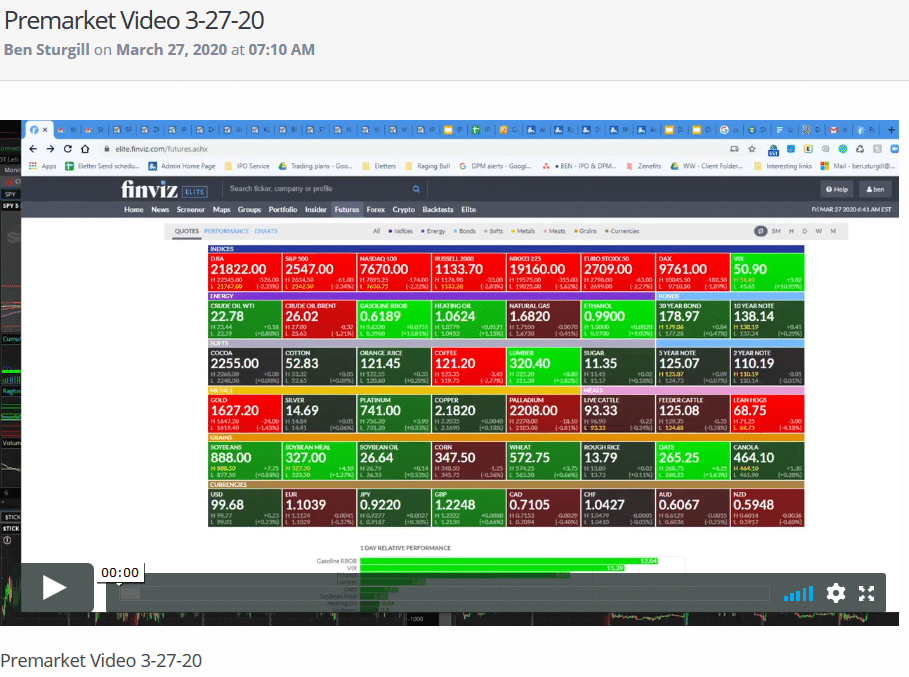Open Ben Sturgill author link

[47, 50]
